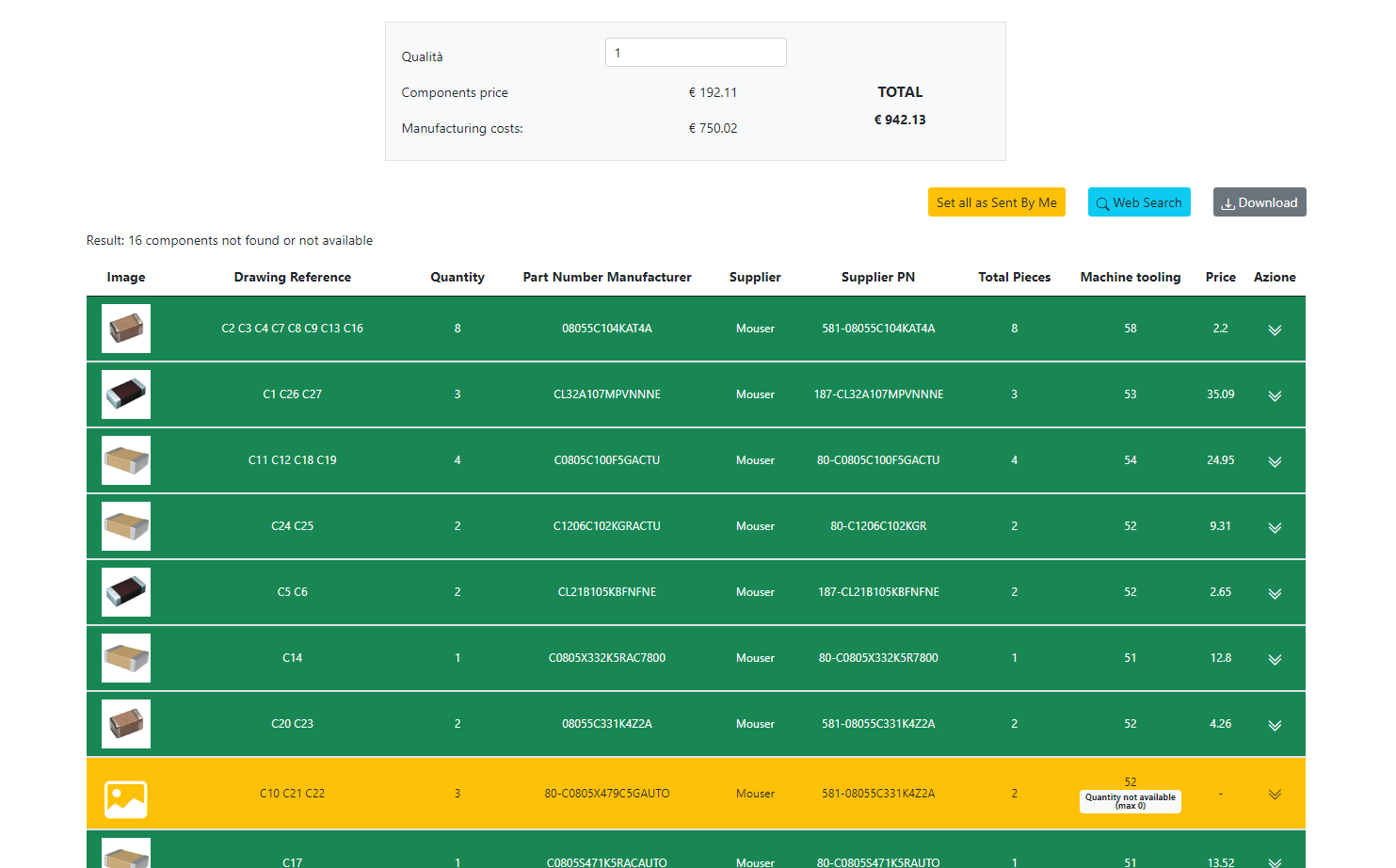The image size is (1396, 868).
Task: Expand the C0805C100F5GACTU row details
Action: tap(1275, 461)
